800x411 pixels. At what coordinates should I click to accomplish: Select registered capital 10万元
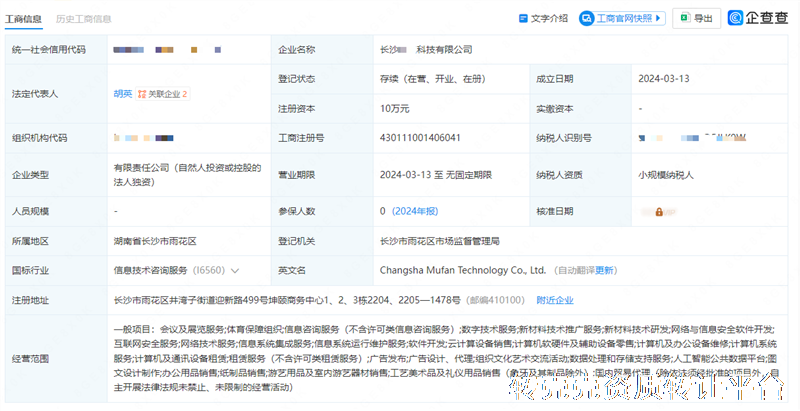[394, 109]
